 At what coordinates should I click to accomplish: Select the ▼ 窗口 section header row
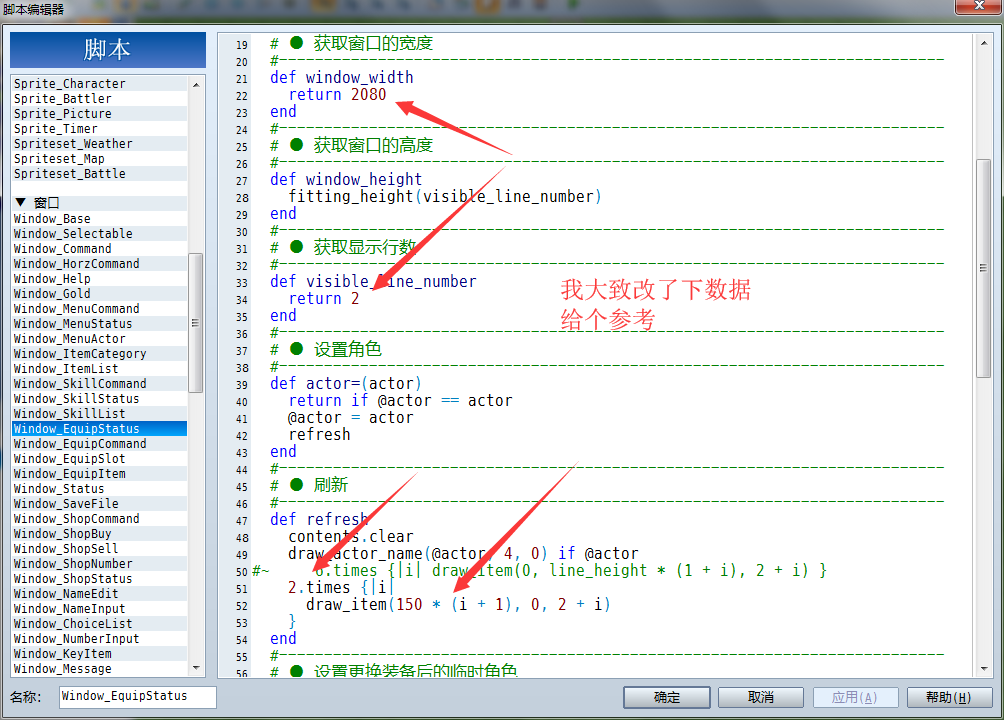click(x=99, y=203)
